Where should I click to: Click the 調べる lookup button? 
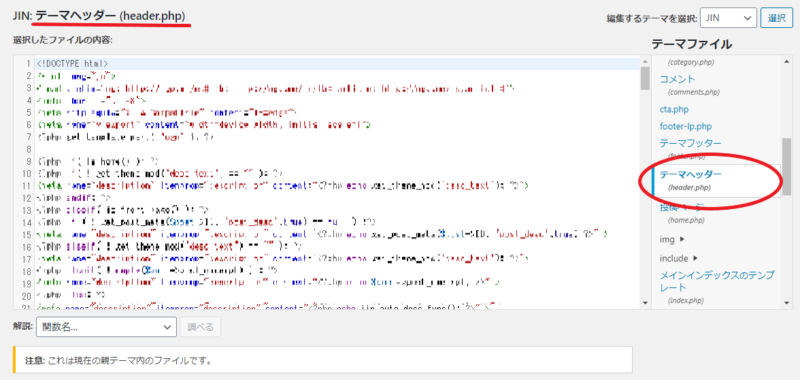click(200, 327)
